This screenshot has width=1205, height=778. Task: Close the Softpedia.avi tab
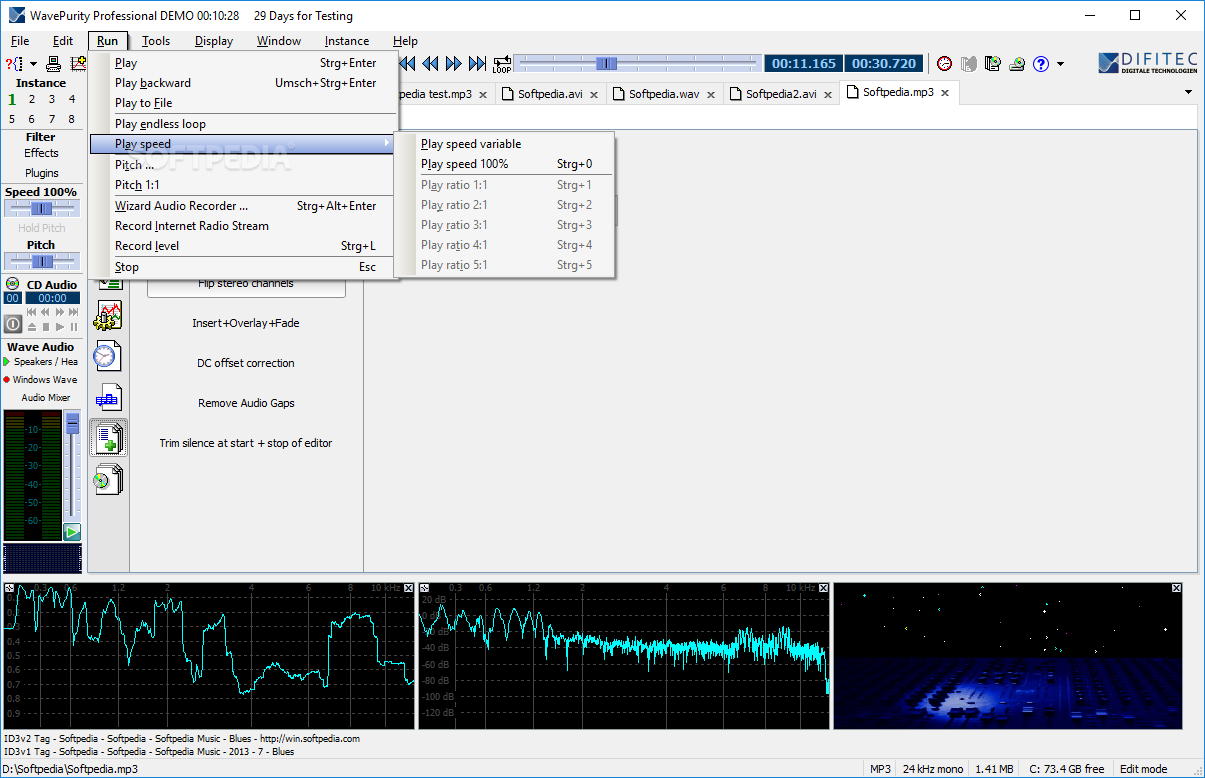click(x=594, y=94)
